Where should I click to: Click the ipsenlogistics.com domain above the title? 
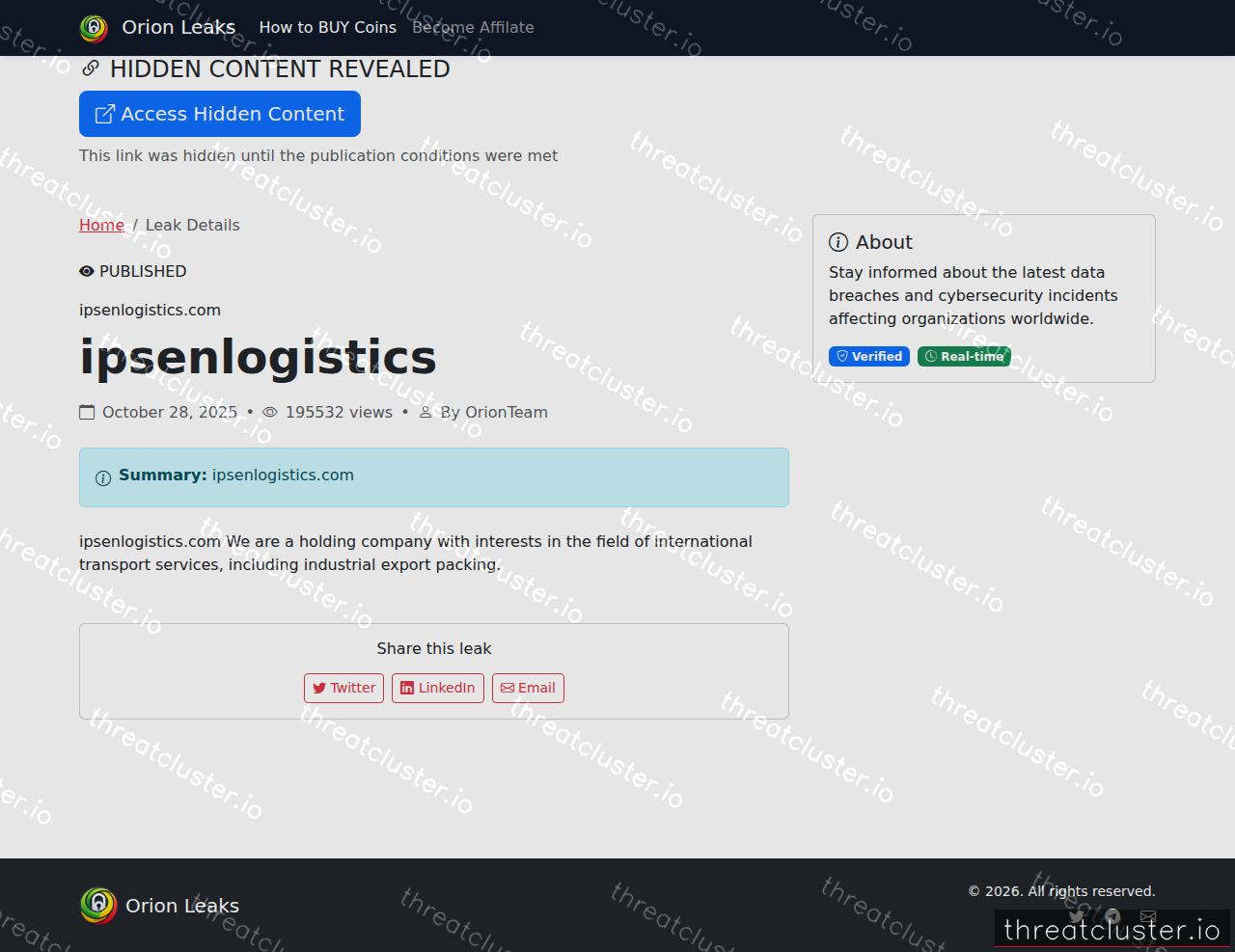point(150,311)
